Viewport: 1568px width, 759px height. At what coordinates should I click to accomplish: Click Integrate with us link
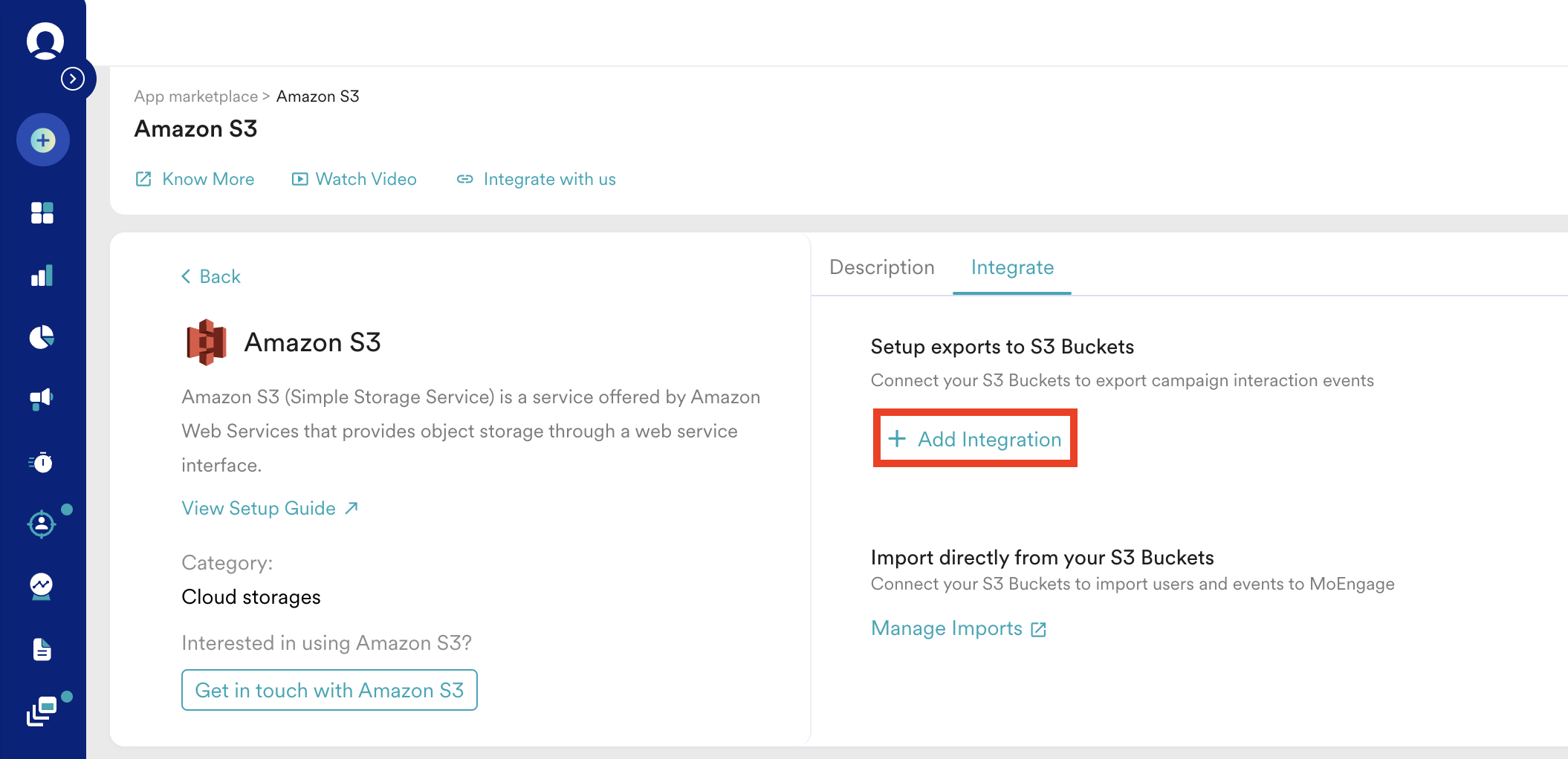click(x=537, y=179)
